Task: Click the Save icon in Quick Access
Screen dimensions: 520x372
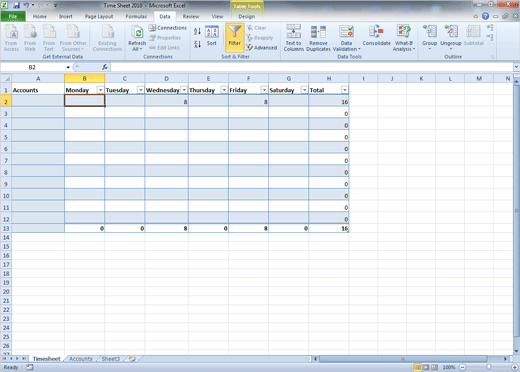Action: coord(16,5)
